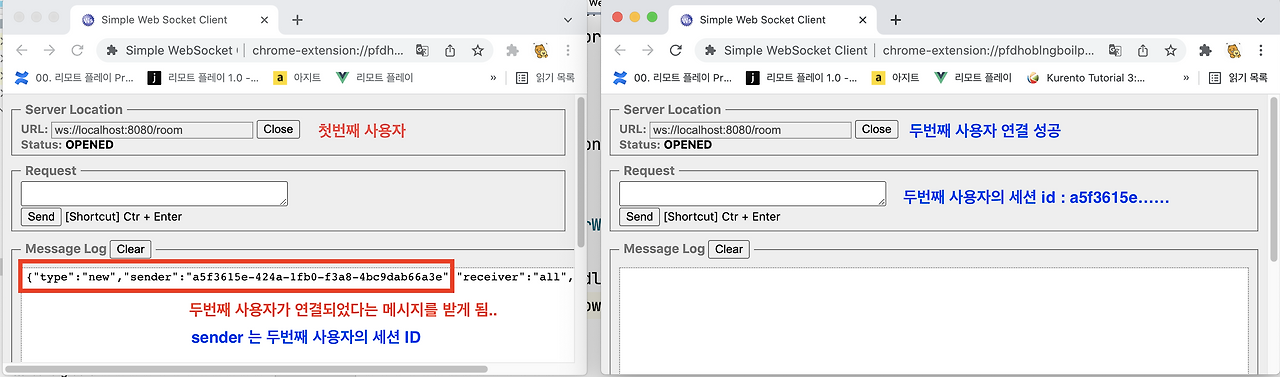
Task: Share this page from left window address bar
Action: coord(451,50)
